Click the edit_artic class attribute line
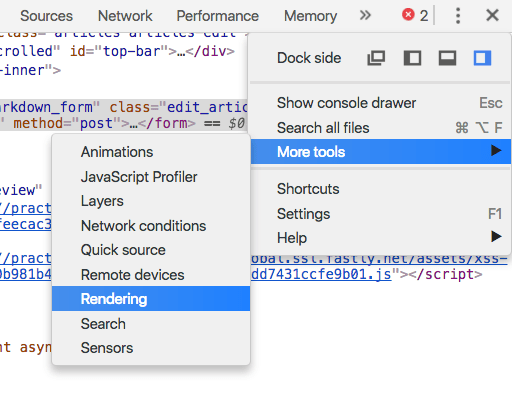 [x=123, y=107]
